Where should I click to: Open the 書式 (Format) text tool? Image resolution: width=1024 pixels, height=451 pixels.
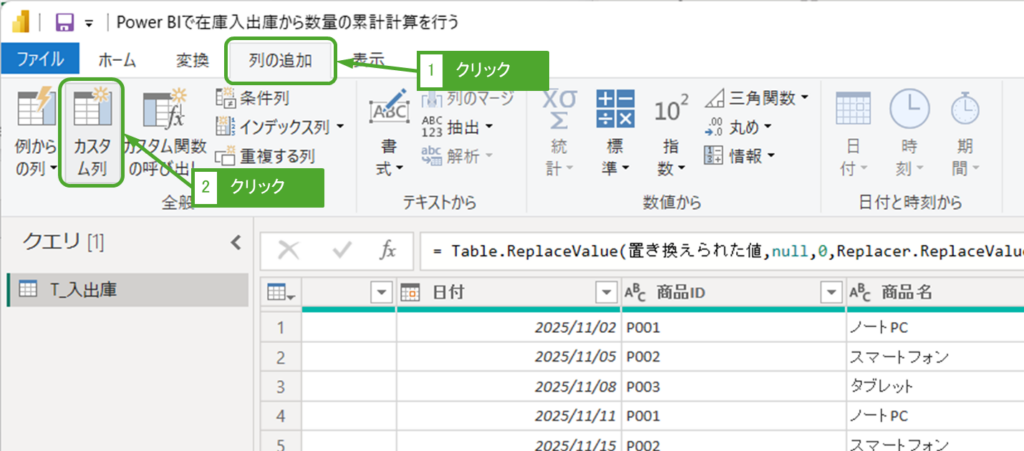click(389, 112)
